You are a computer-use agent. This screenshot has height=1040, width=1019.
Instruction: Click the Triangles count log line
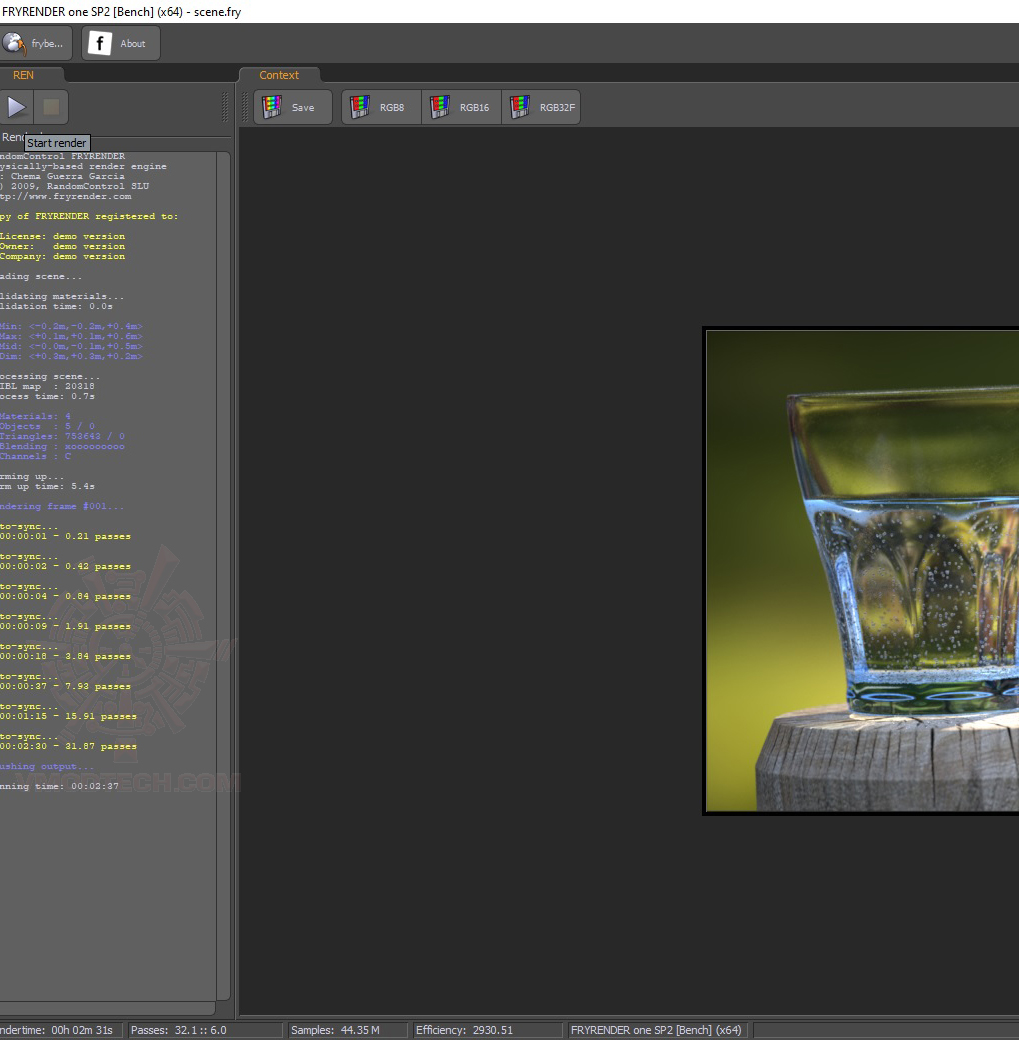[62, 436]
